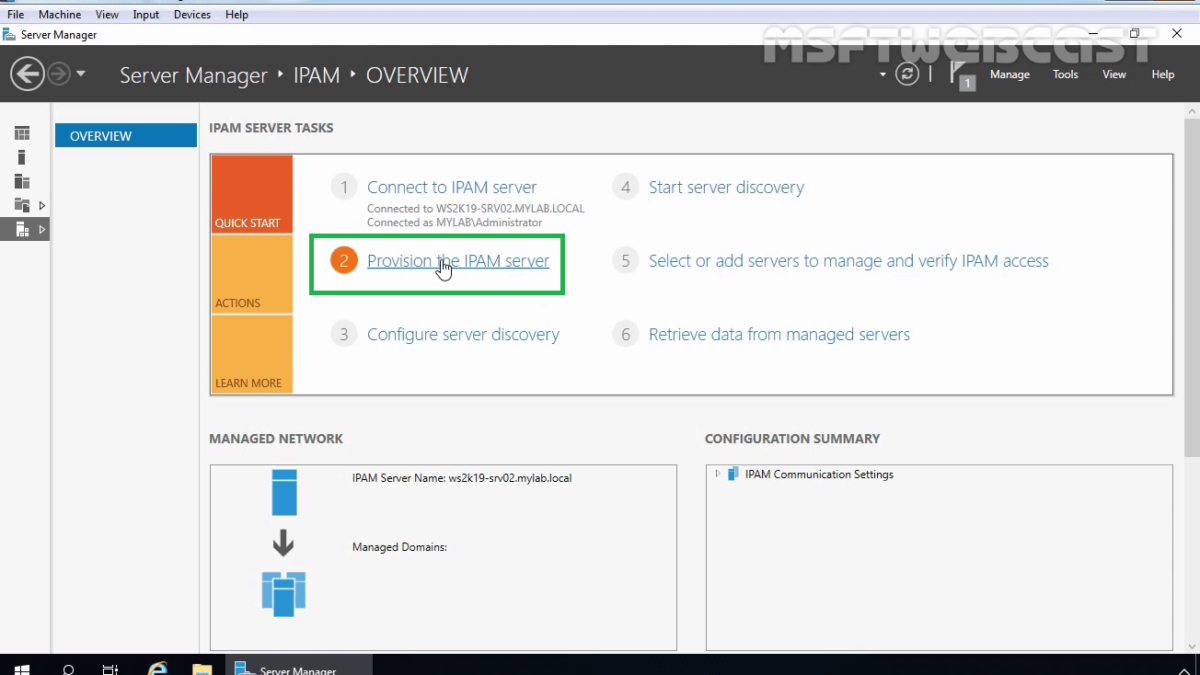Select the File and Storage Services icon
The height and width of the screenshot is (675, 1200).
22,205
